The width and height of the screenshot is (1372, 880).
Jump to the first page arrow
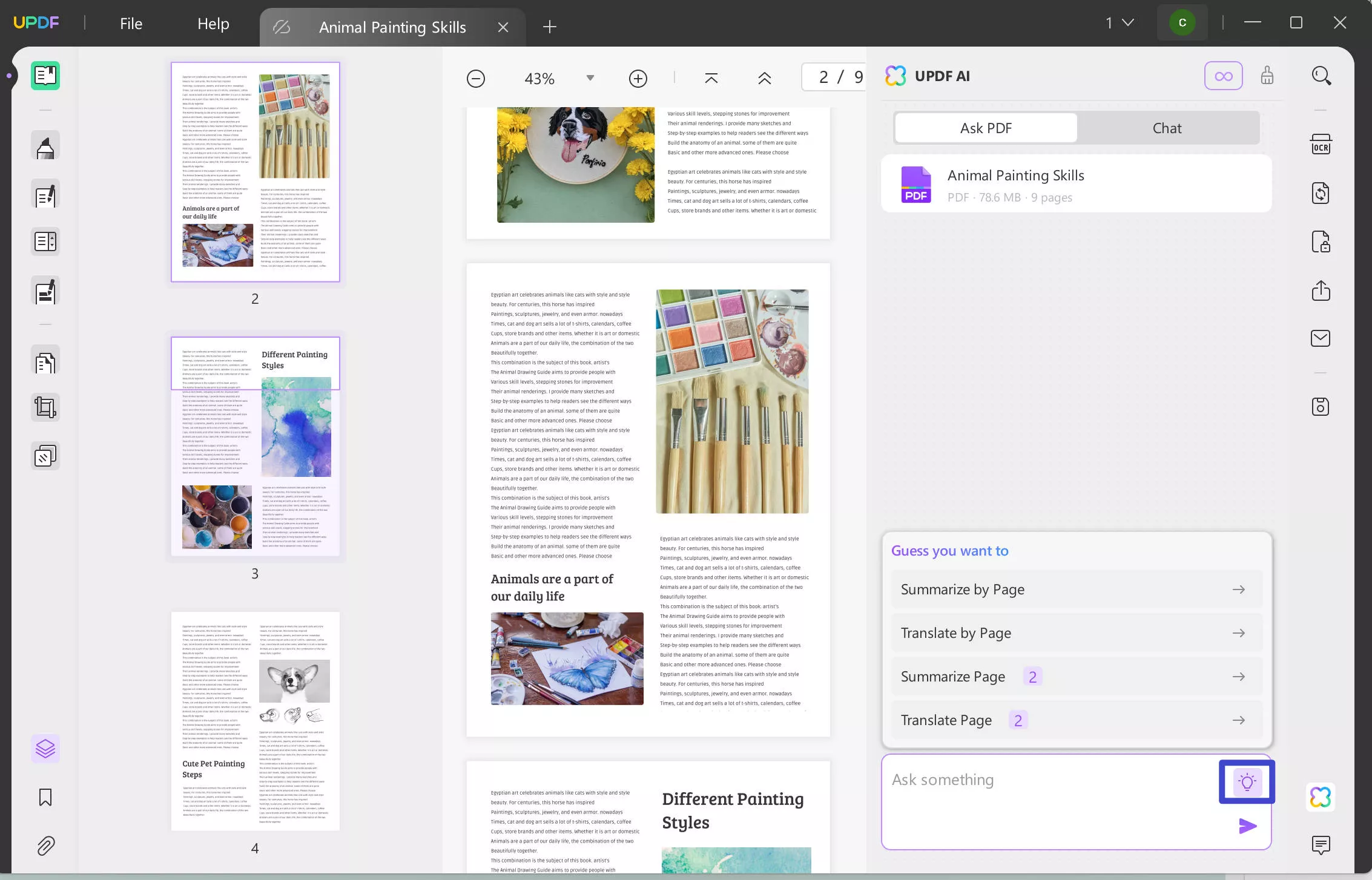click(x=711, y=79)
